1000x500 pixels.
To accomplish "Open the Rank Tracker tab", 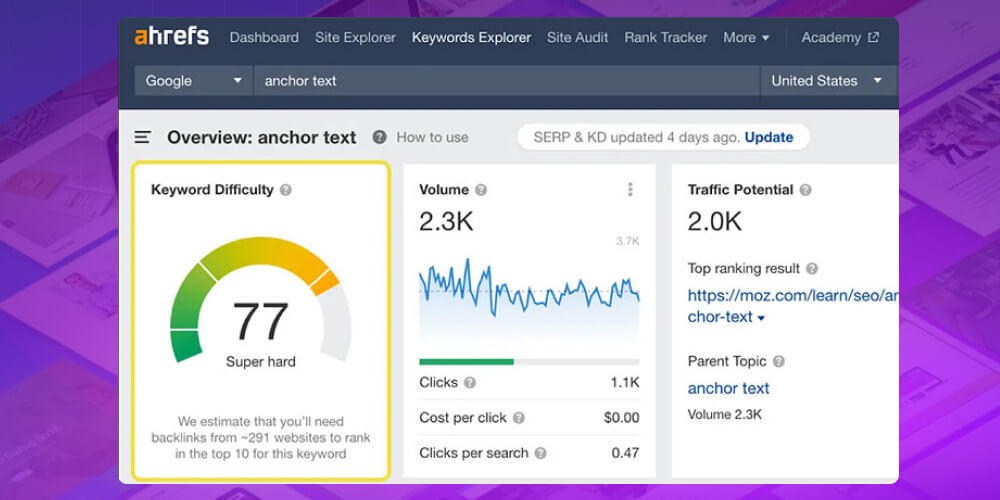I will (665, 38).
